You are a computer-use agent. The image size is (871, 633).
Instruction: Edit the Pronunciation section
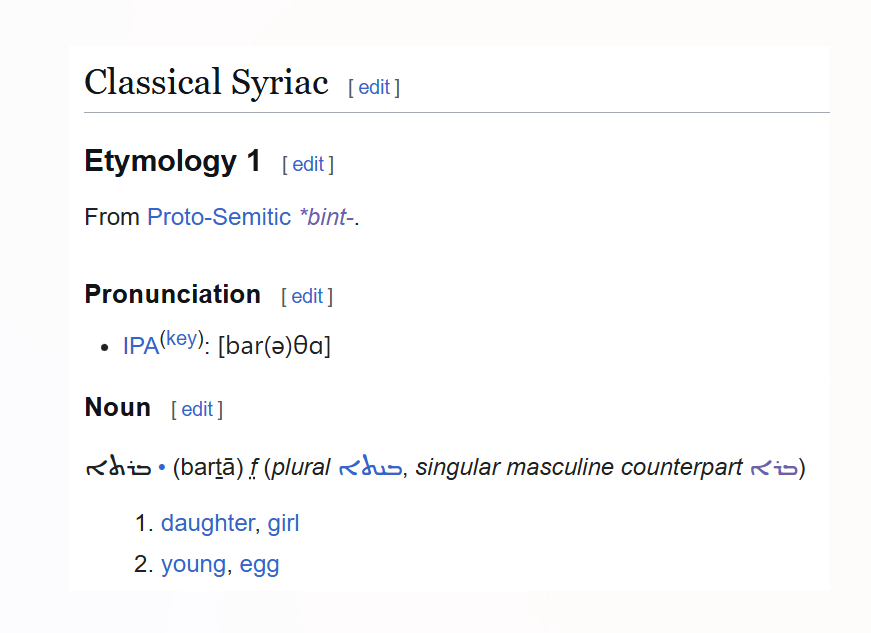pyautogui.click(x=307, y=296)
